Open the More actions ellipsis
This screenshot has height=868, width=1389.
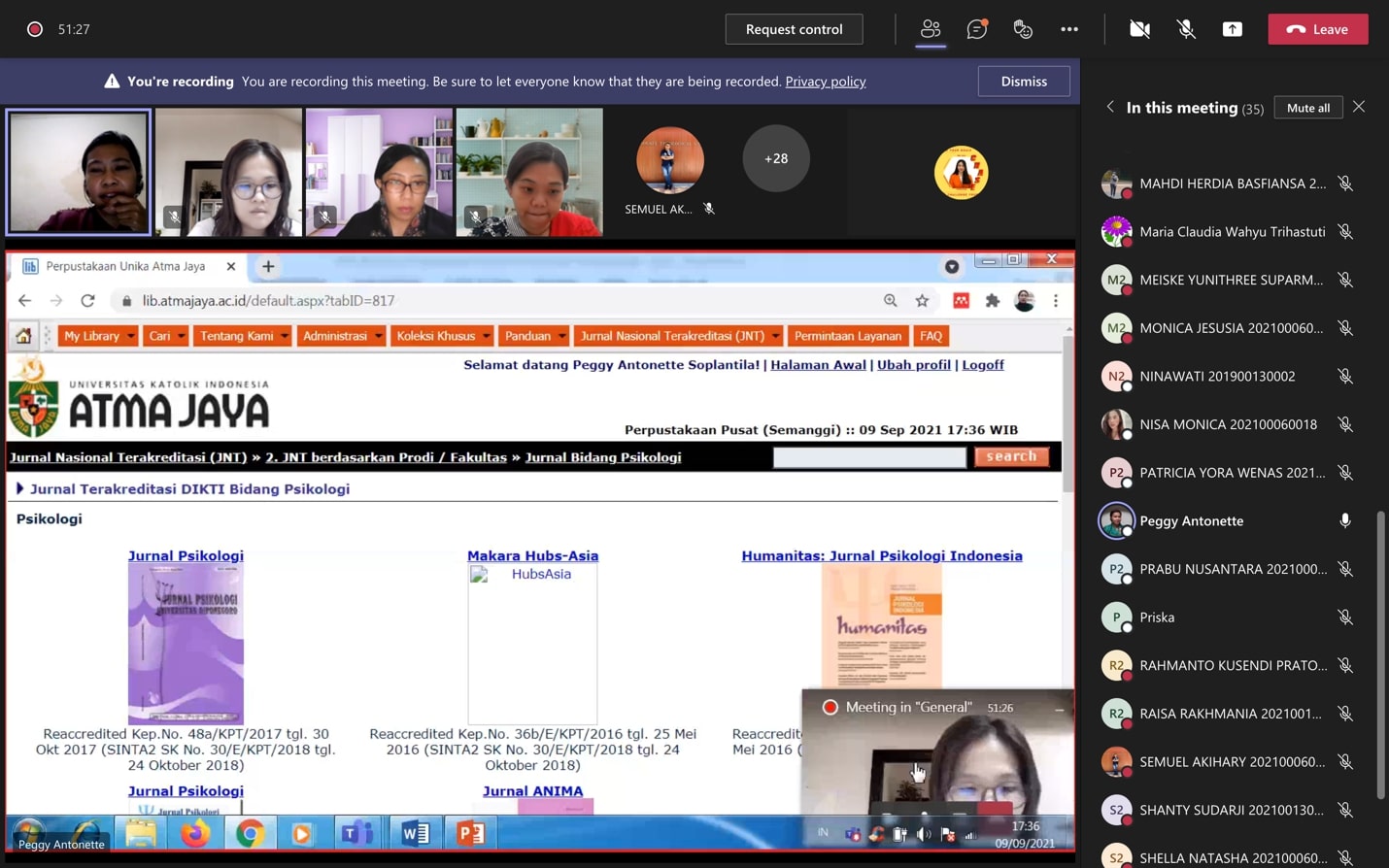(1069, 29)
